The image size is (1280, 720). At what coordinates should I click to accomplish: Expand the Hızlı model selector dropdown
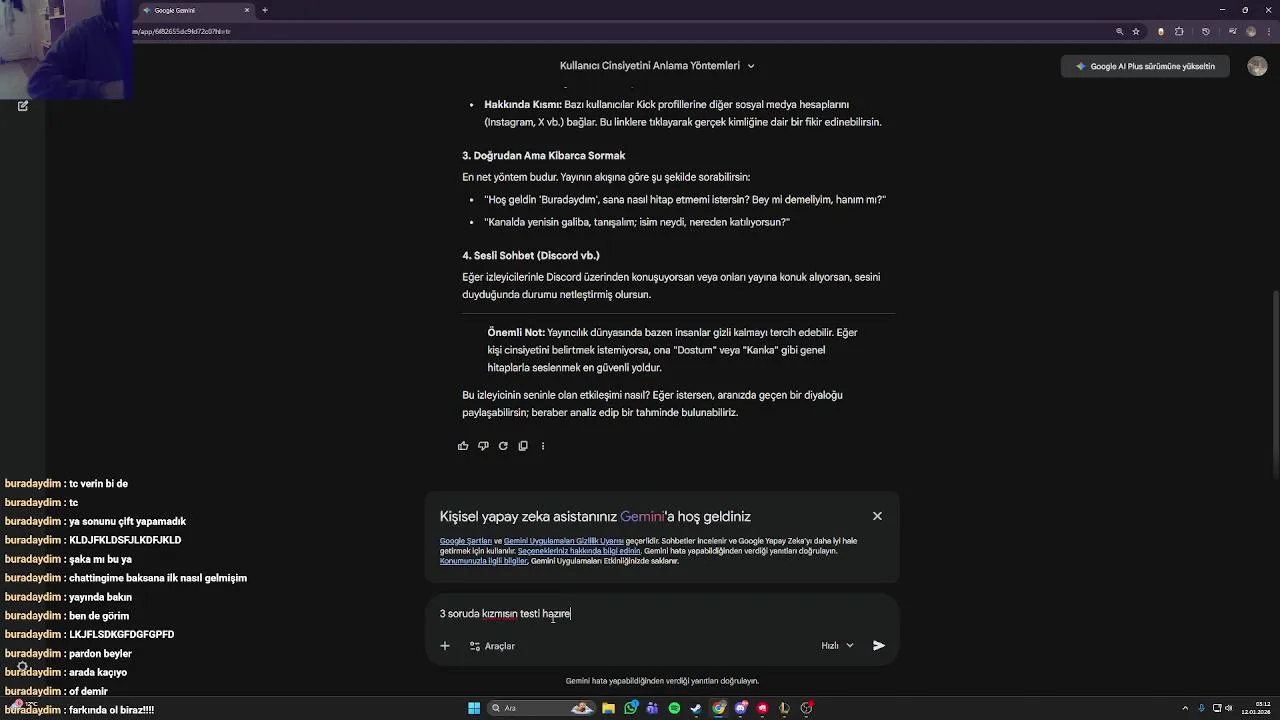click(838, 646)
